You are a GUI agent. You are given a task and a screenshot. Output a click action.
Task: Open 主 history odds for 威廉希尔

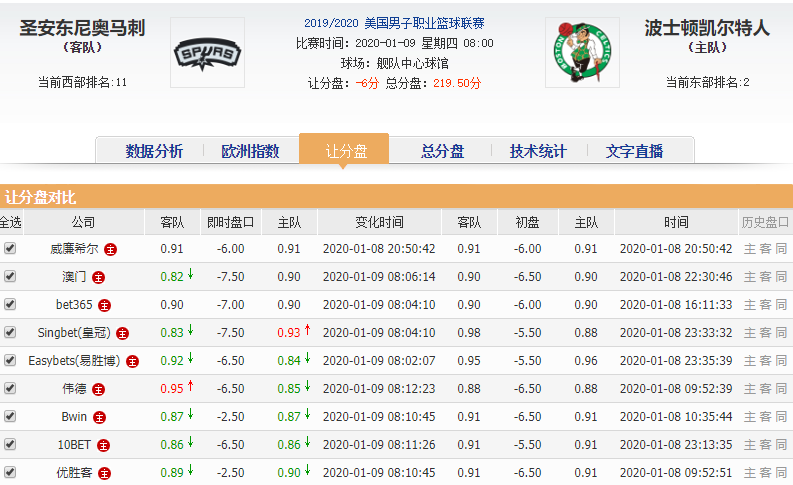[x=750, y=249]
